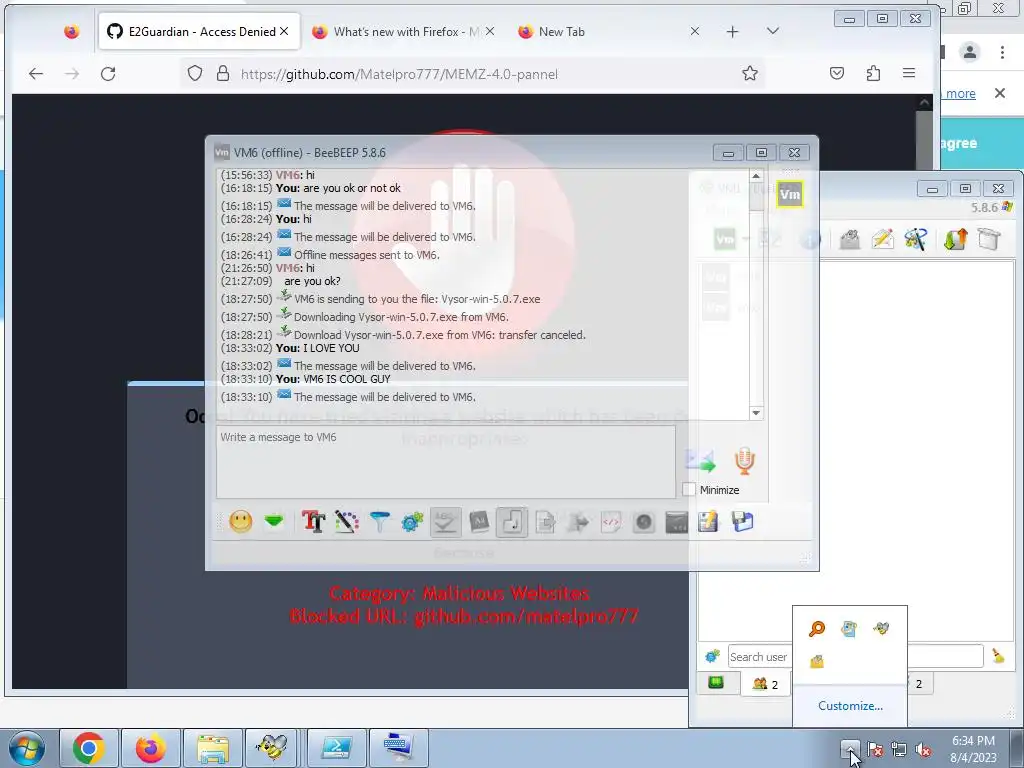This screenshot has width=1024, height=768.
Task: Check the Minimize checkbox in chat window
Action: click(688, 489)
